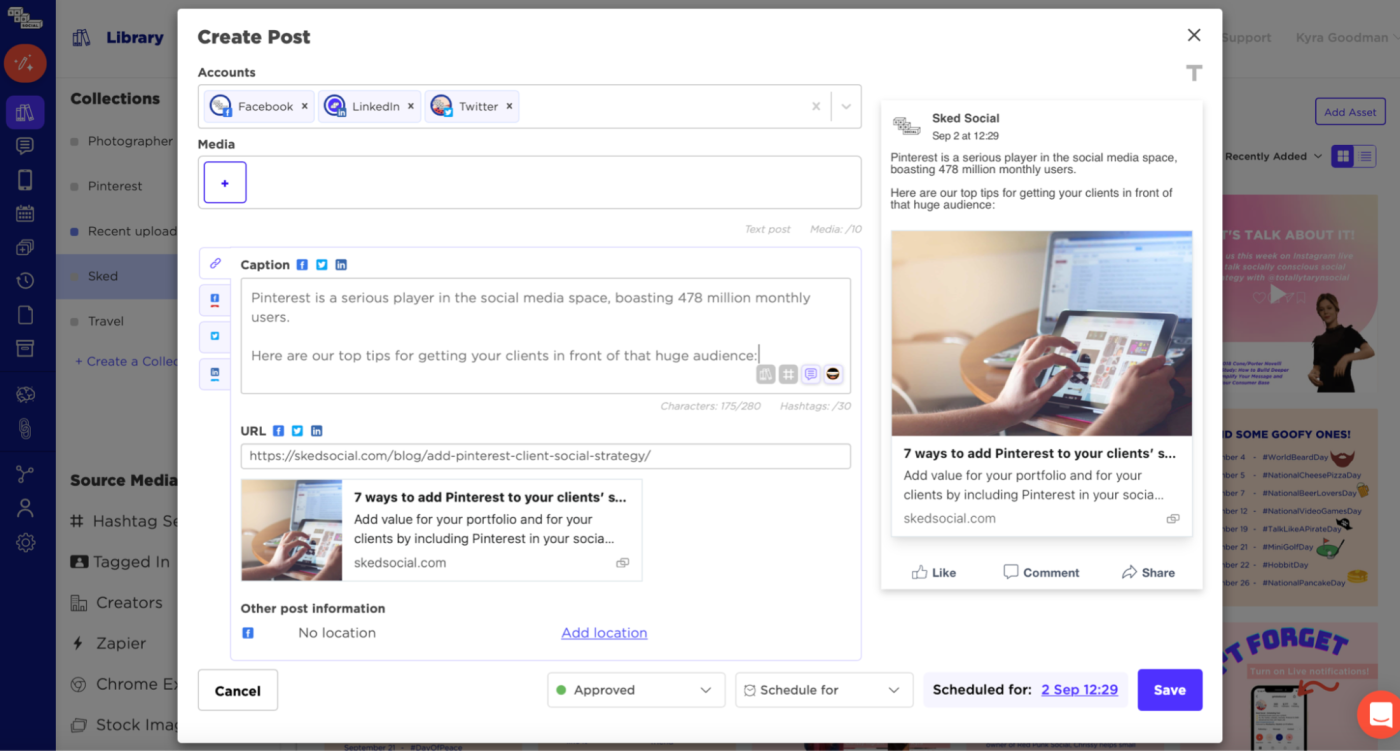Open the calendar icon in sidebar

[25, 213]
